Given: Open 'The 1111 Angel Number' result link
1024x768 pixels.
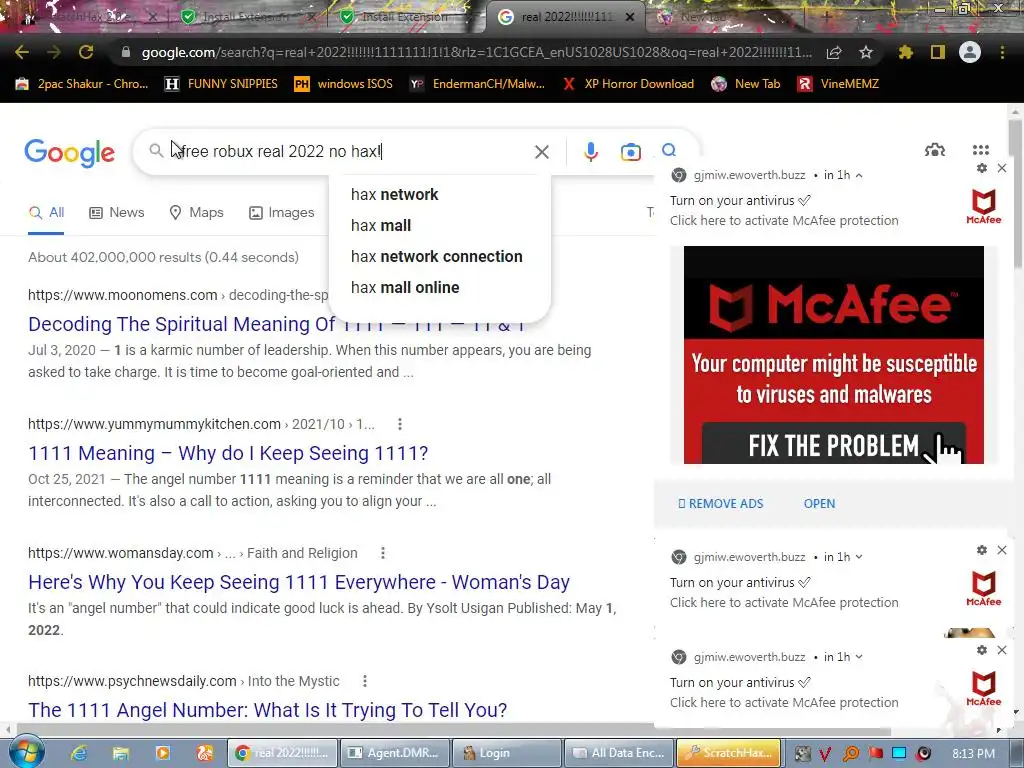Looking at the screenshot, I should [x=268, y=711].
